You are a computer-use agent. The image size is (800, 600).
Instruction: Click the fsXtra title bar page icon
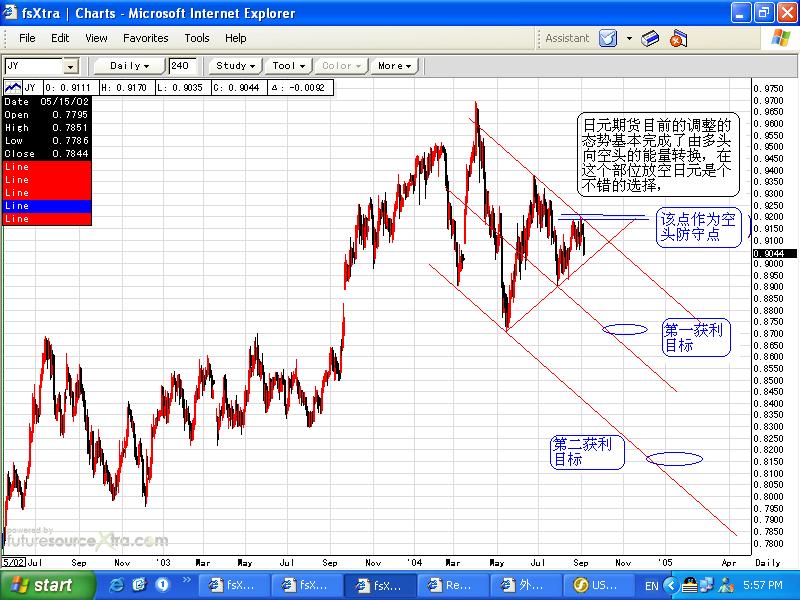click(10, 12)
